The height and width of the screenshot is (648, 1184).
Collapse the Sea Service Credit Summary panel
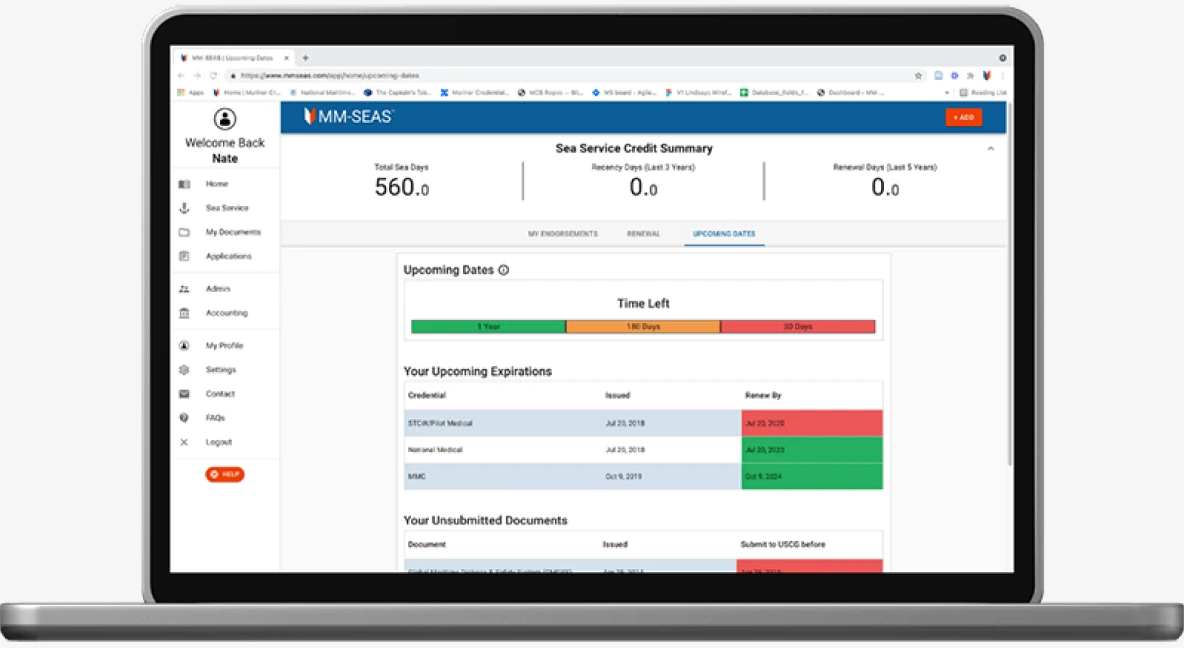[x=991, y=149]
